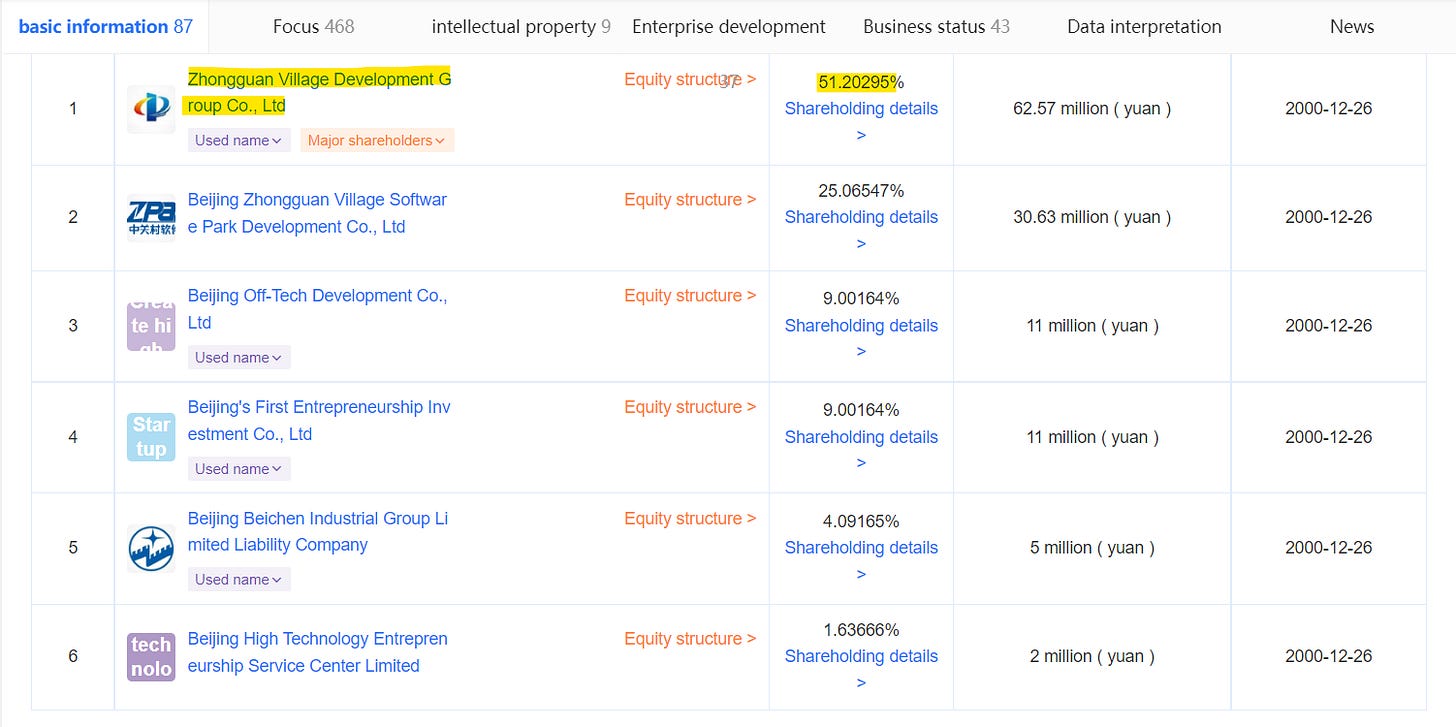The image size is (1456, 727).
Task: Select the 25.06547% shareholding value
Action: [x=861, y=191]
